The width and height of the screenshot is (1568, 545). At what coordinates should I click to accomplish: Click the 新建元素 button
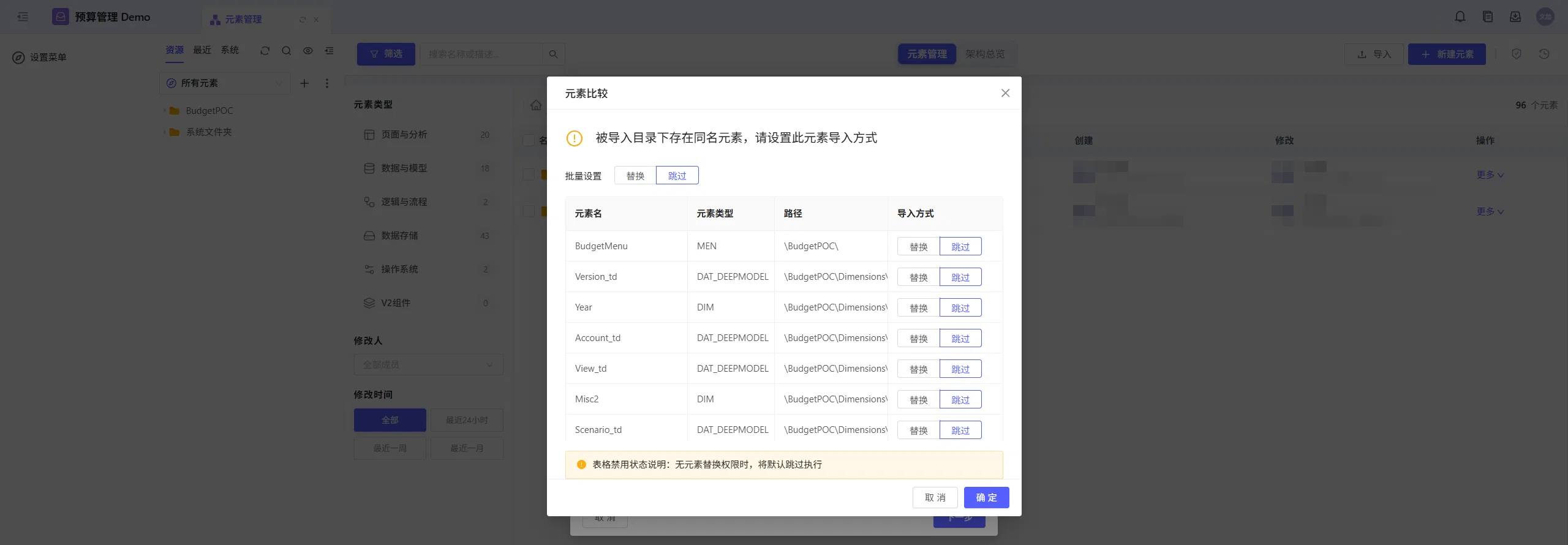tap(1447, 54)
